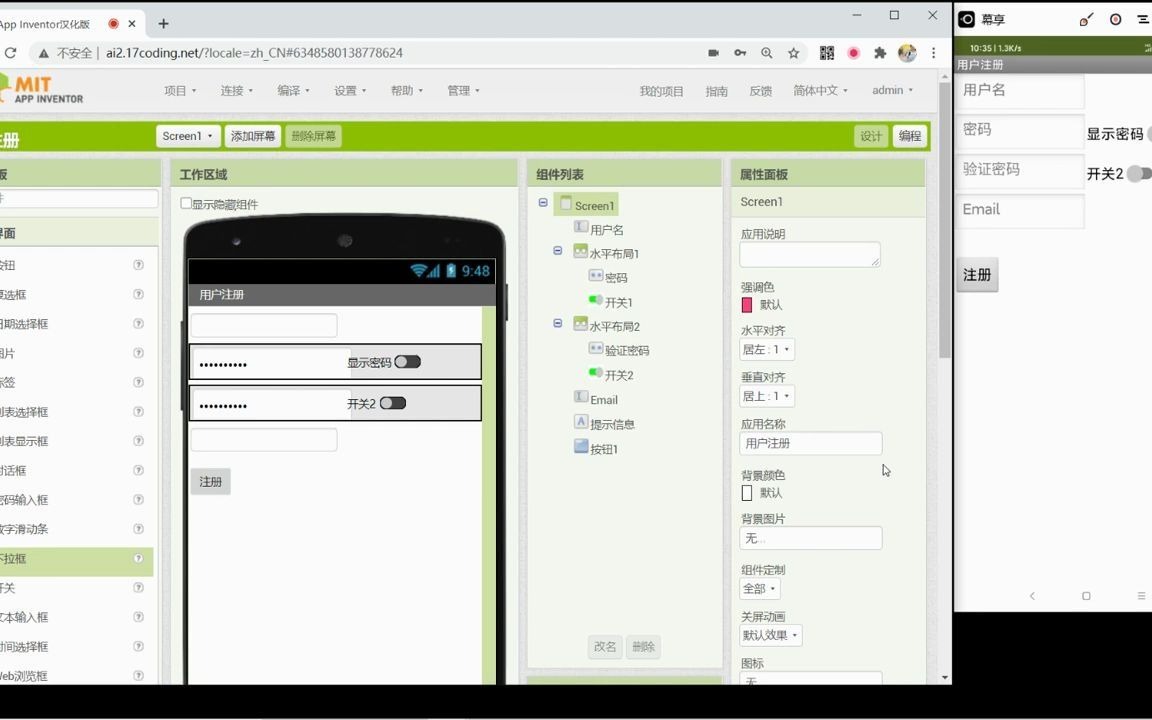
Task: Click the 强调色 default color swatch
Action: (x=746, y=304)
